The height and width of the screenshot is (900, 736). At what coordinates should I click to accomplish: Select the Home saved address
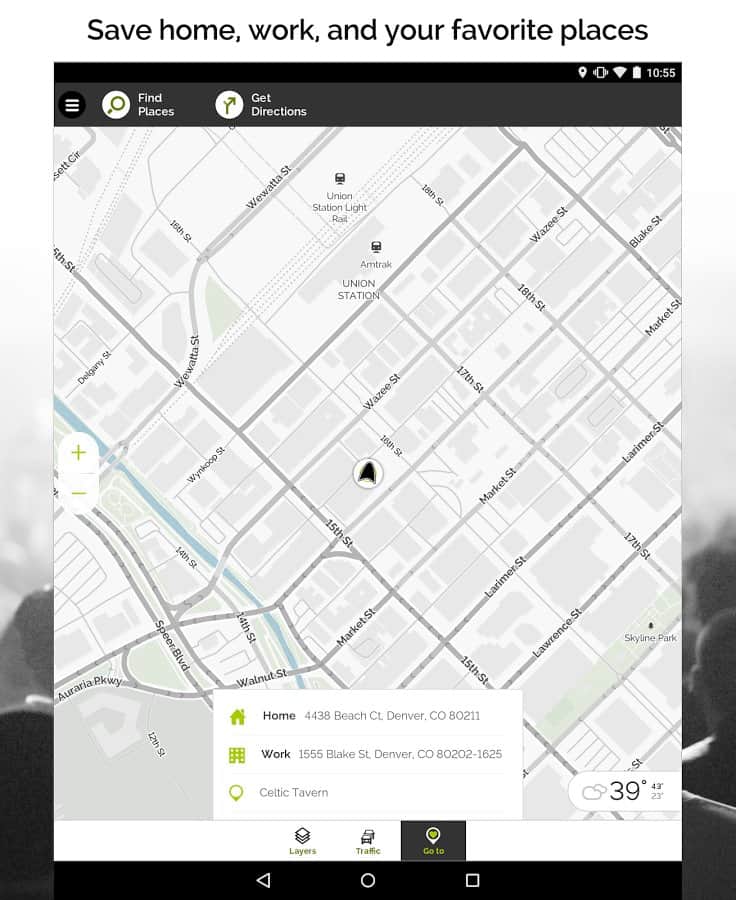click(x=370, y=716)
